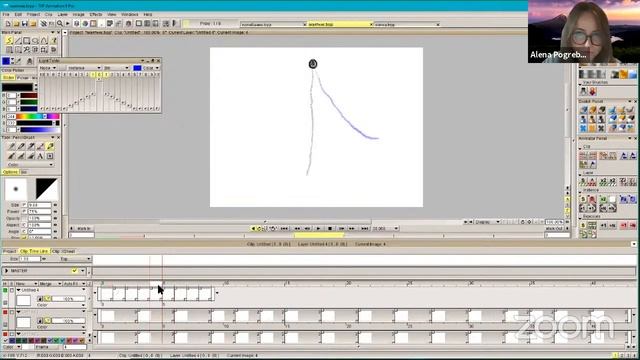Toggle the red display square on second layer
Image resolution: width=640 pixels, height=360 pixels.
click(x=5, y=312)
